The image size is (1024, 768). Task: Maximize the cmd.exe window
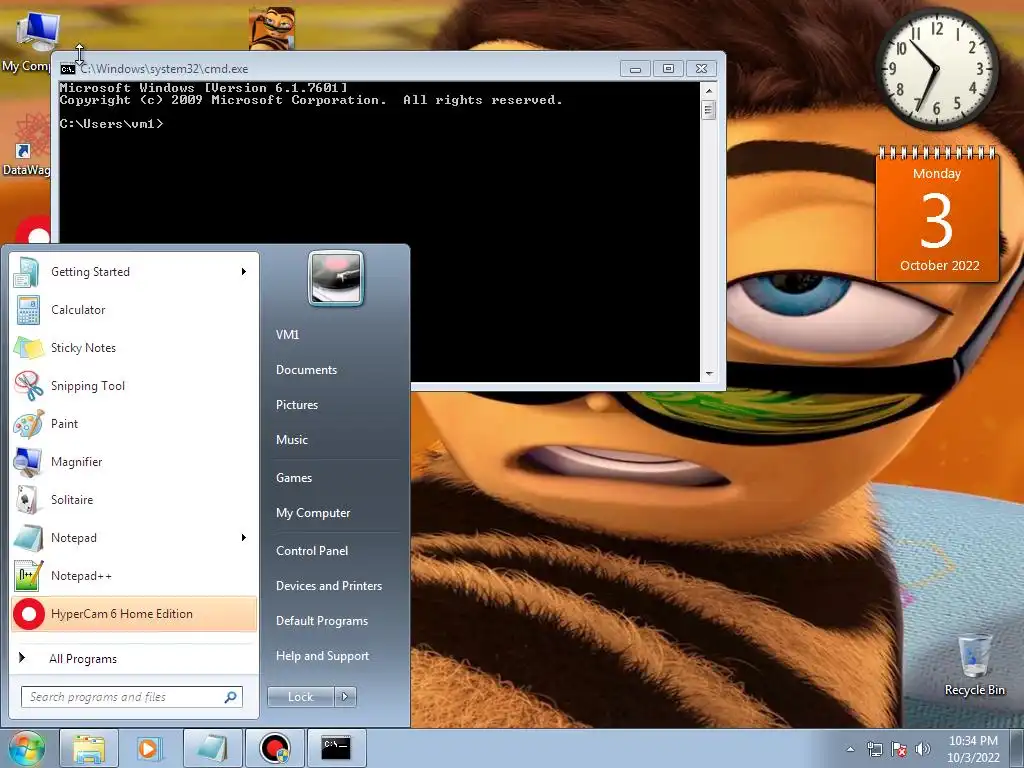coord(667,69)
